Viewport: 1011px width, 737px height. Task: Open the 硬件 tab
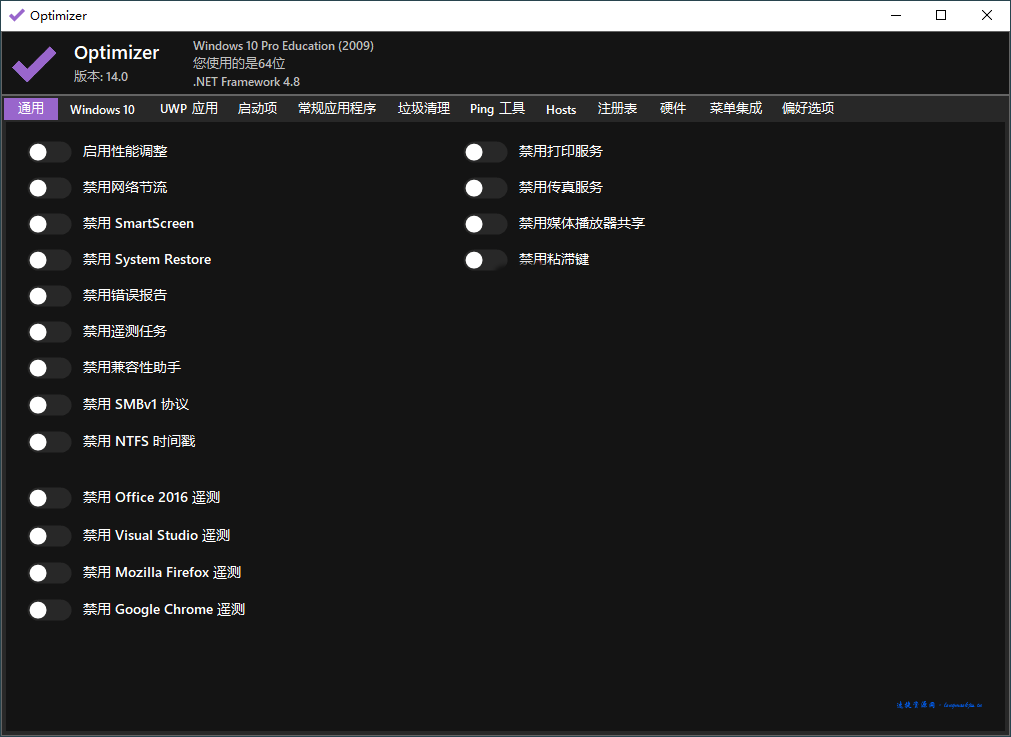[x=672, y=108]
